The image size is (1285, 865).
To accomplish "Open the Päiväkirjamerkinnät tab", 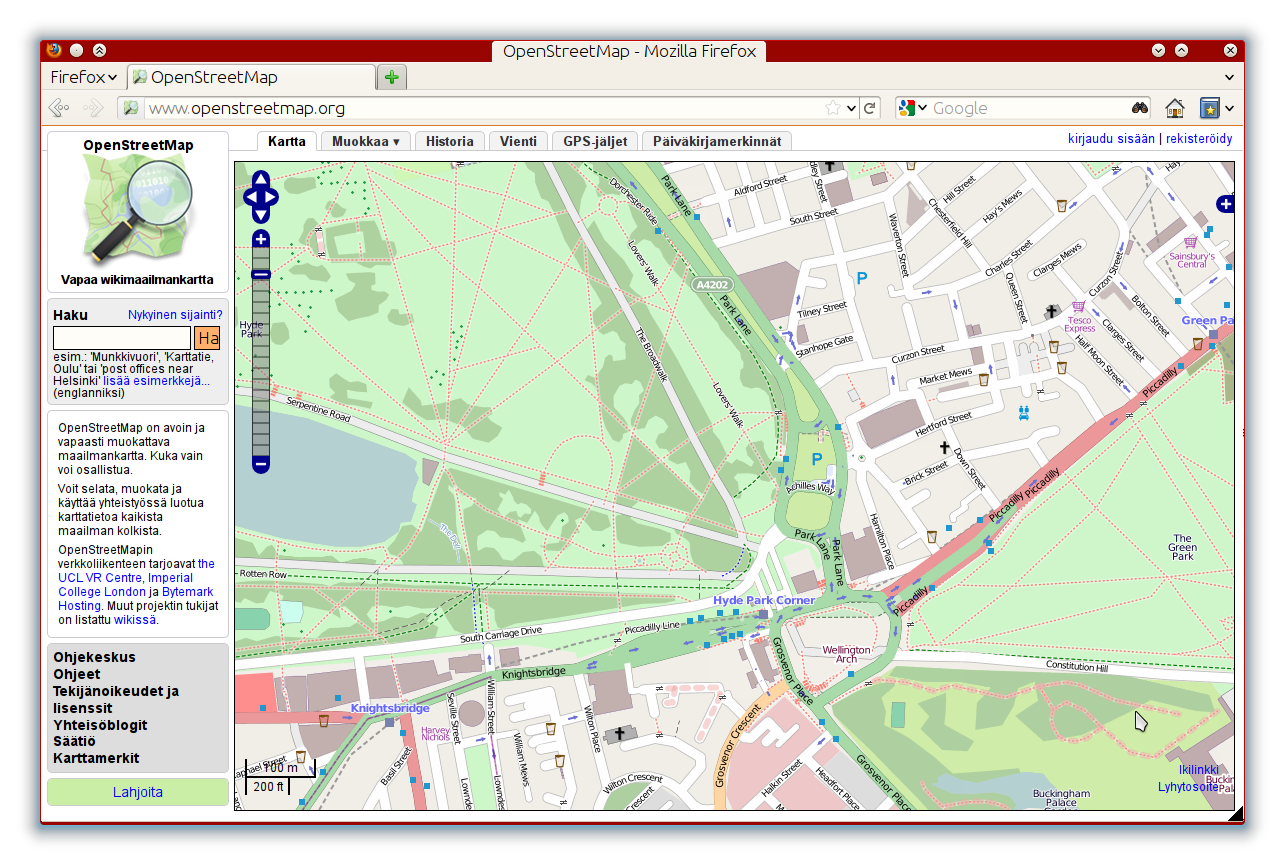I will [x=717, y=141].
